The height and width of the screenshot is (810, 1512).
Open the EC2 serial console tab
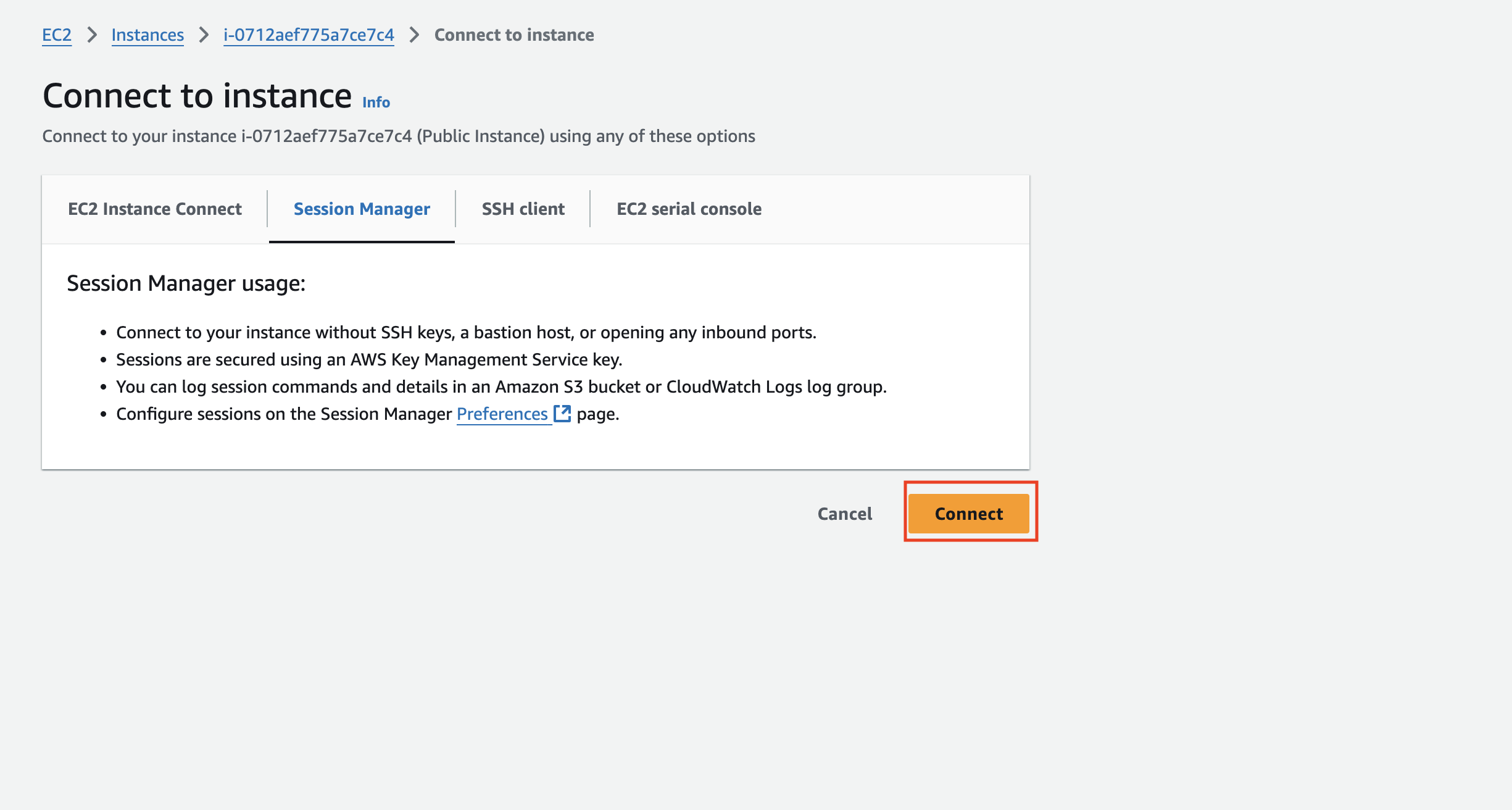coord(689,209)
